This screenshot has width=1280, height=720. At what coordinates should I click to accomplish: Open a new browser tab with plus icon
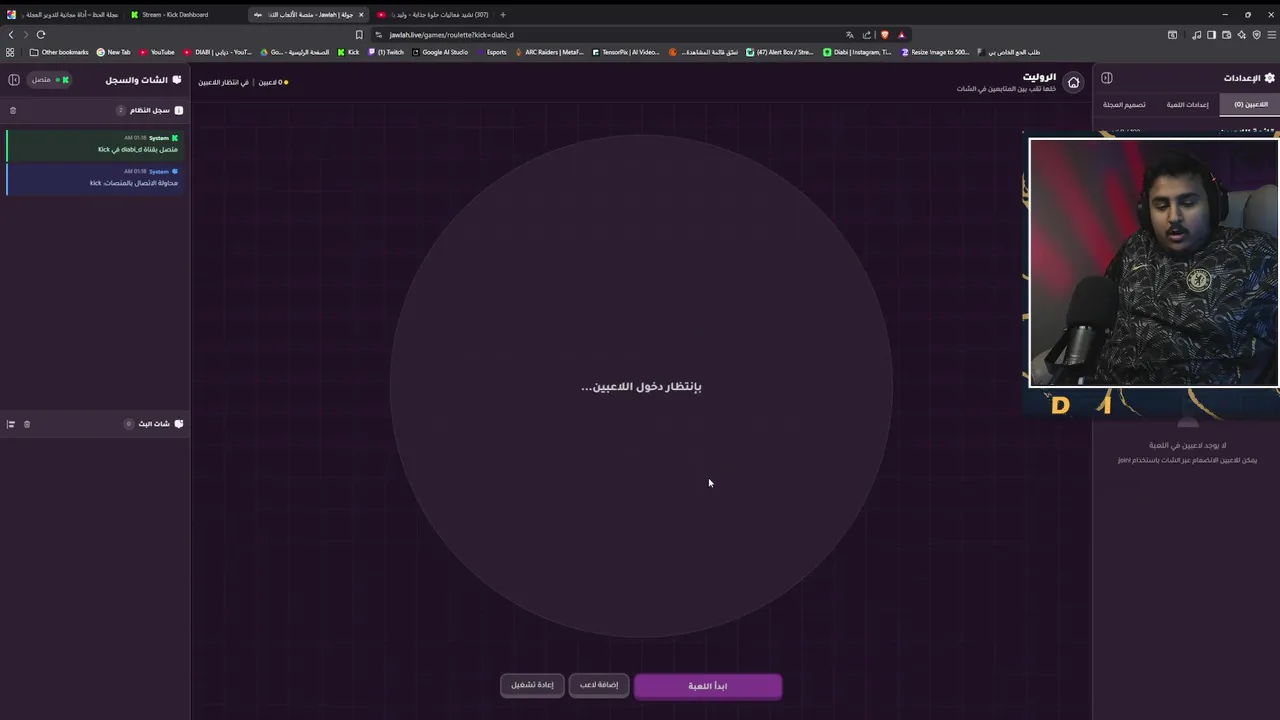[x=502, y=14]
